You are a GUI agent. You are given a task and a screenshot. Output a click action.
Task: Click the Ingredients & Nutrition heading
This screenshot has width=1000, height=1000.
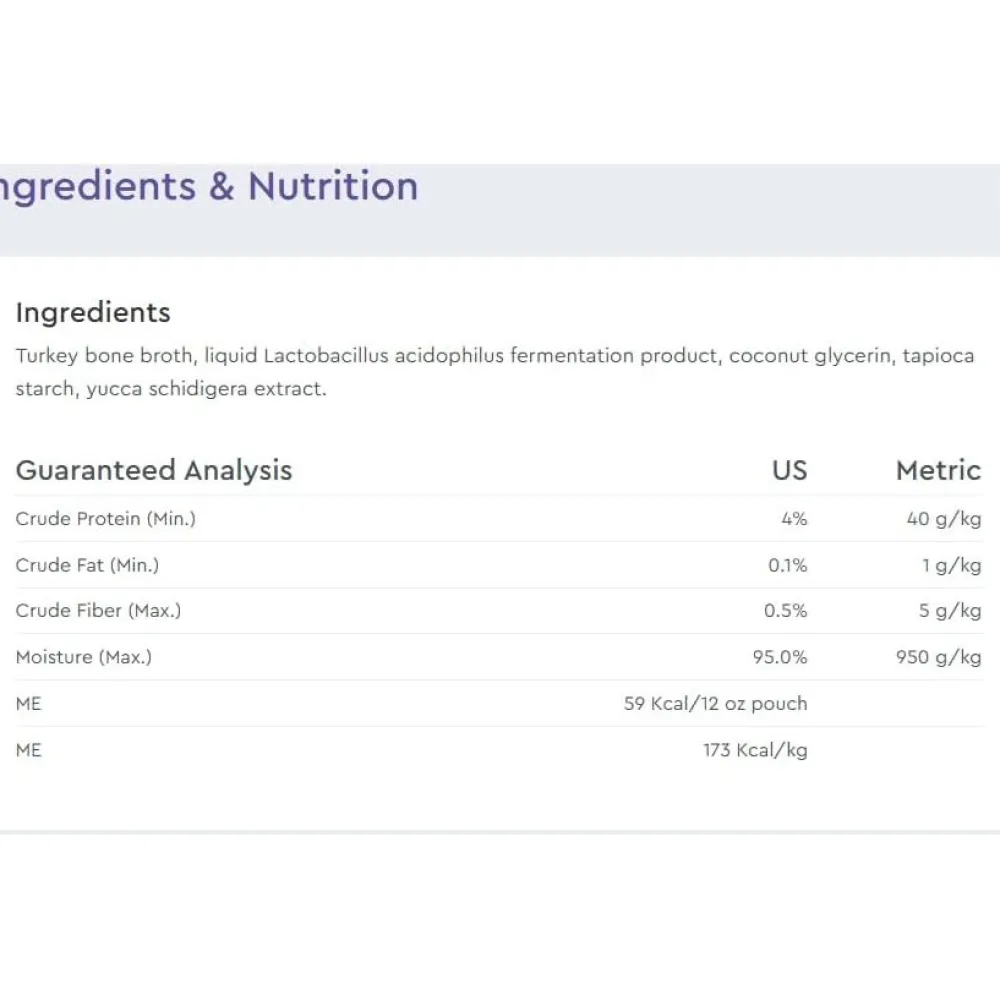coord(209,187)
